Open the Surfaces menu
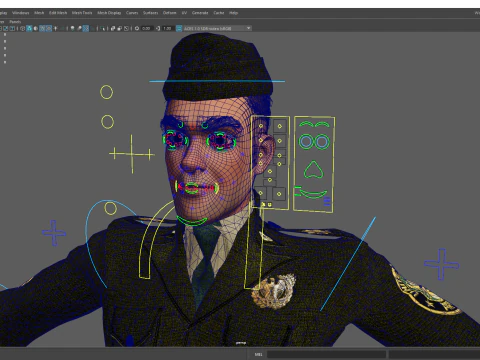Image resolution: width=480 pixels, height=360 pixels. 150,13
